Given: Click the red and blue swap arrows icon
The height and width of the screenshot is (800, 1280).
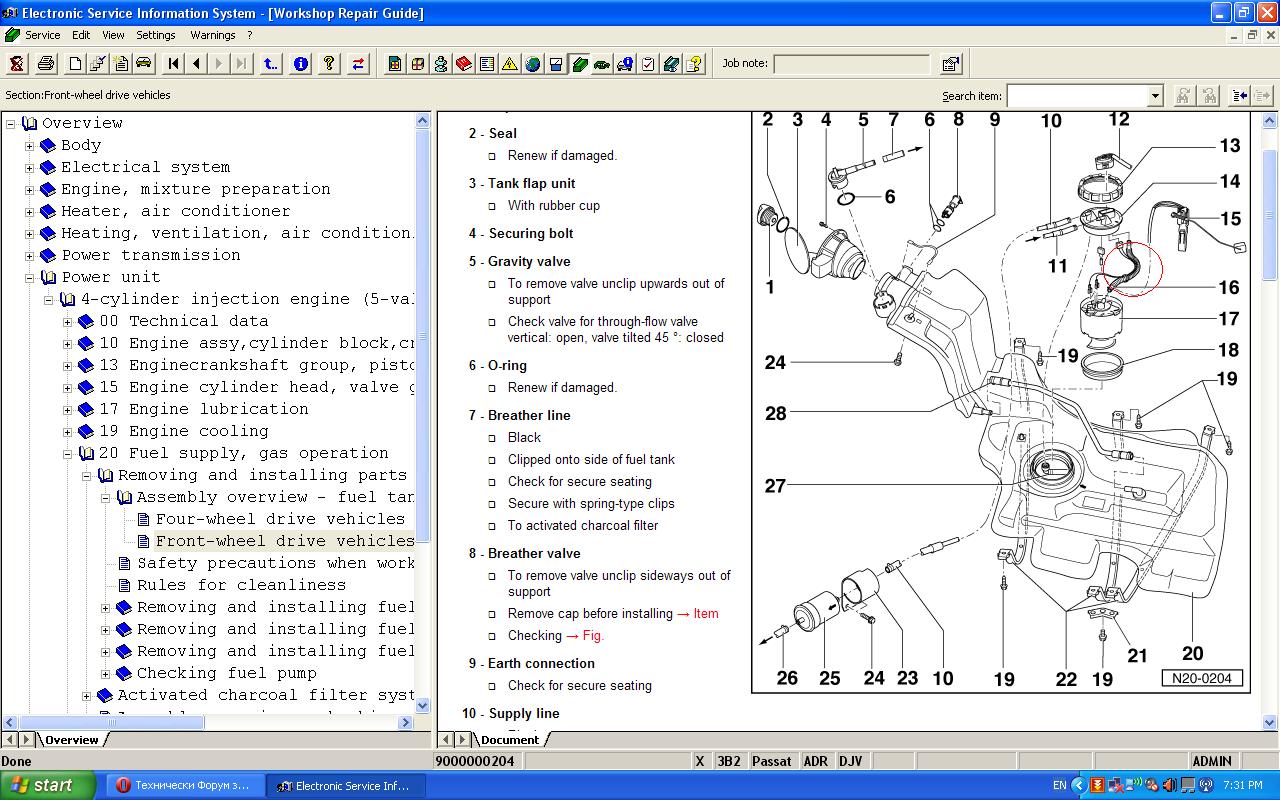Looking at the screenshot, I should (x=358, y=64).
